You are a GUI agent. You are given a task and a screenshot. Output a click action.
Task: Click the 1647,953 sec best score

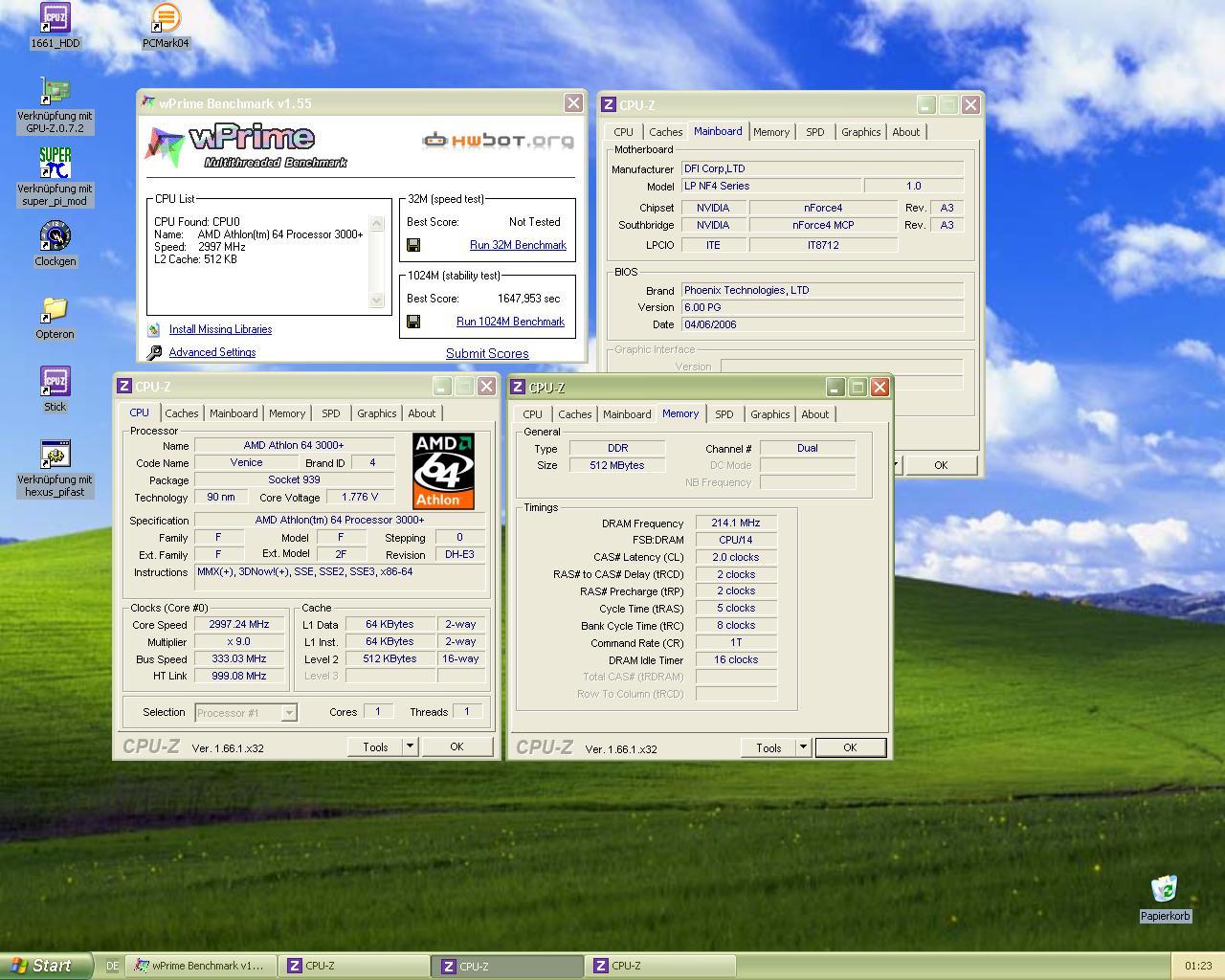pyautogui.click(x=528, y=299)
